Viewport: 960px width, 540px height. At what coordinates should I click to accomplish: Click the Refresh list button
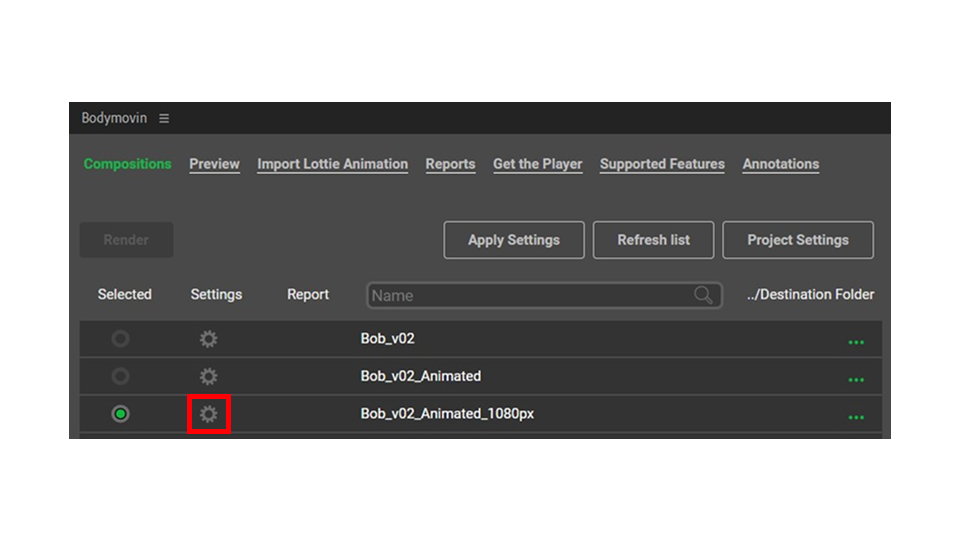point(653,240)
